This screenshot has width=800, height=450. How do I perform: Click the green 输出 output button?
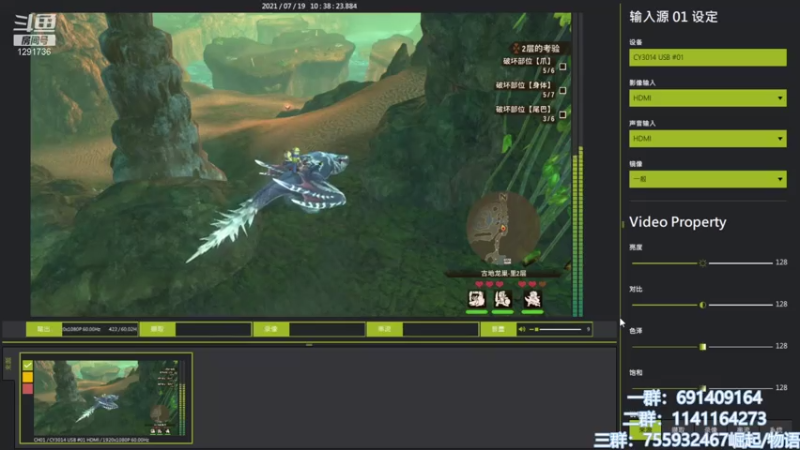pos(44,330)
